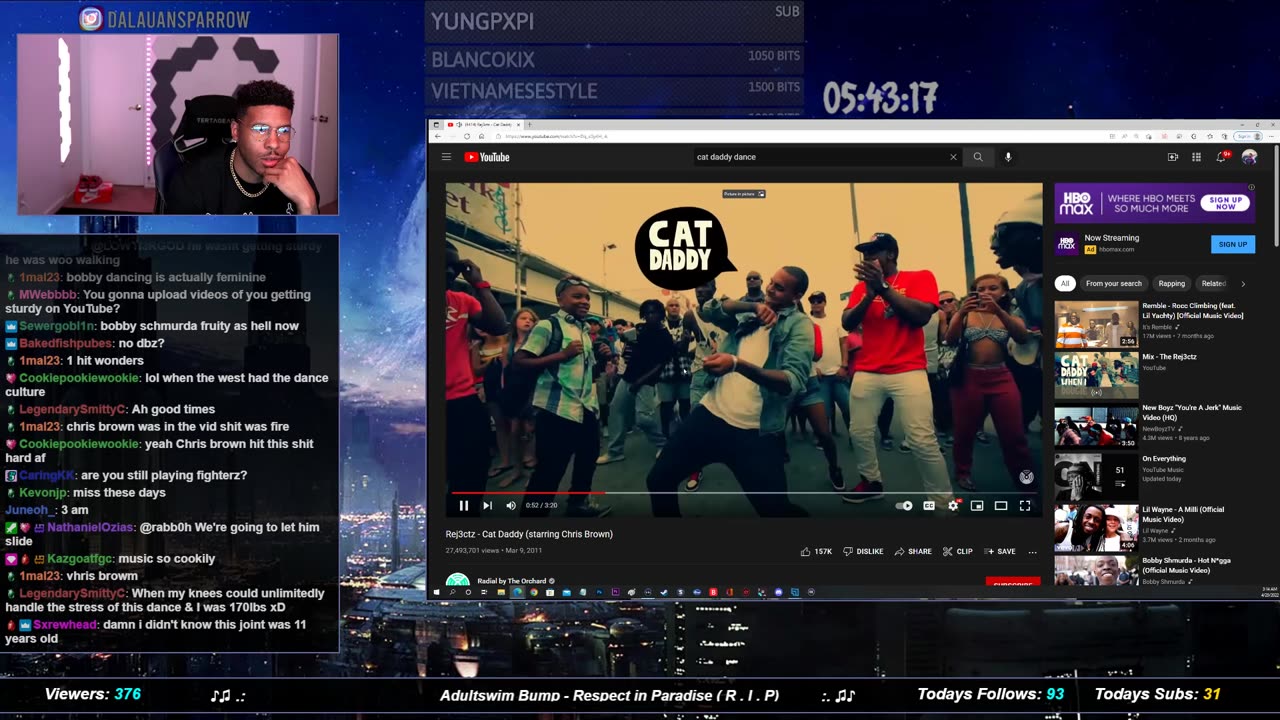Viewport: 1280px width, 720px height.
Task: Toggle the autoplay switch in player
Action: pos(904,506)
